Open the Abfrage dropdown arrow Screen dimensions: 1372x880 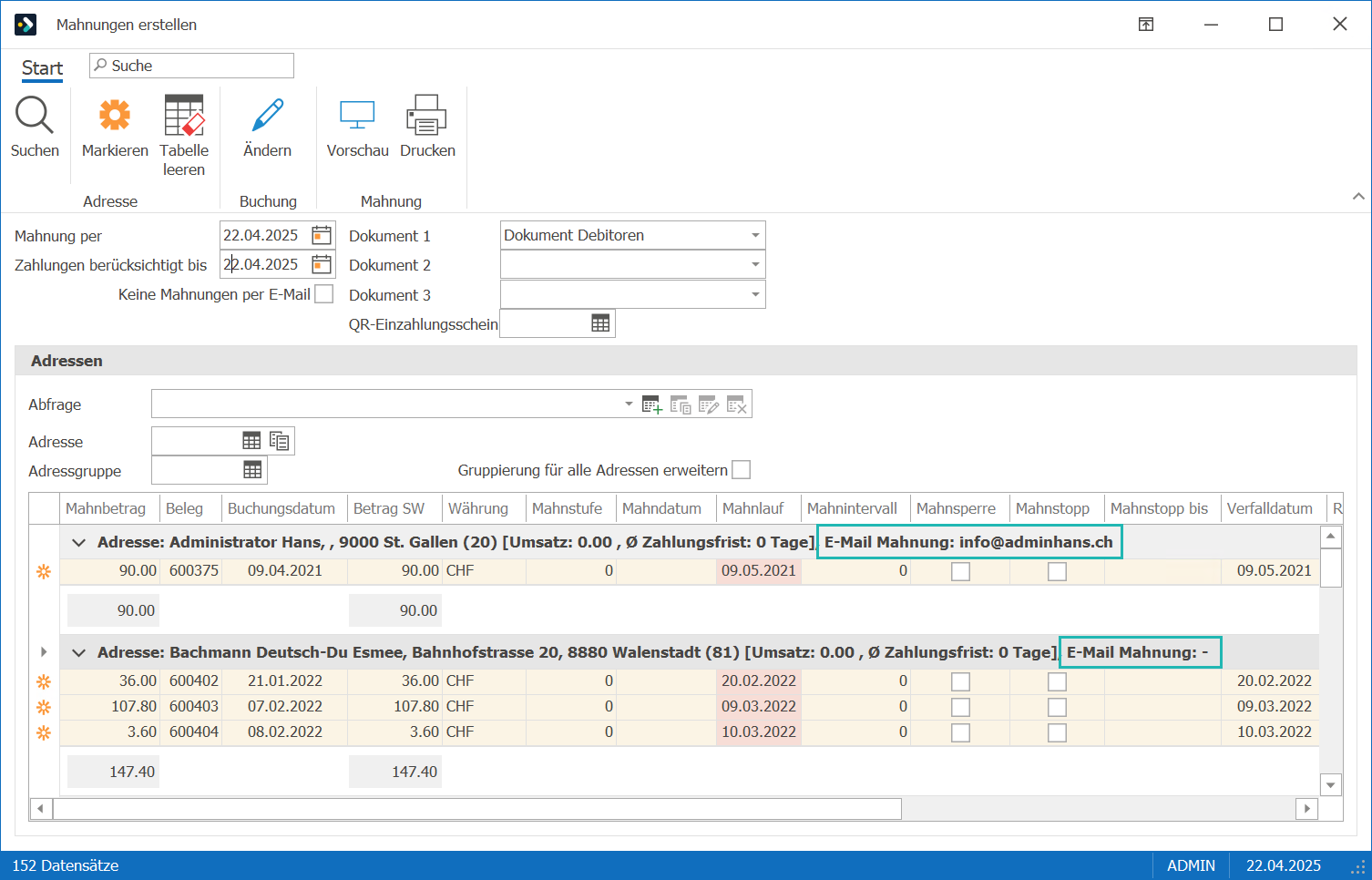click(629, 404)
